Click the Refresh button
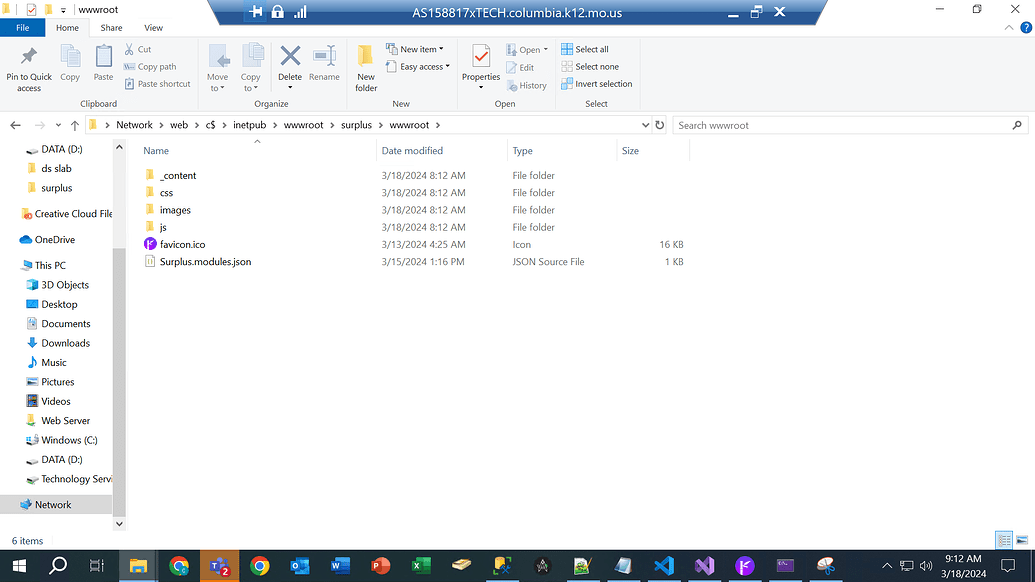Screen dimensions: 1035x582 click(659, 125)
